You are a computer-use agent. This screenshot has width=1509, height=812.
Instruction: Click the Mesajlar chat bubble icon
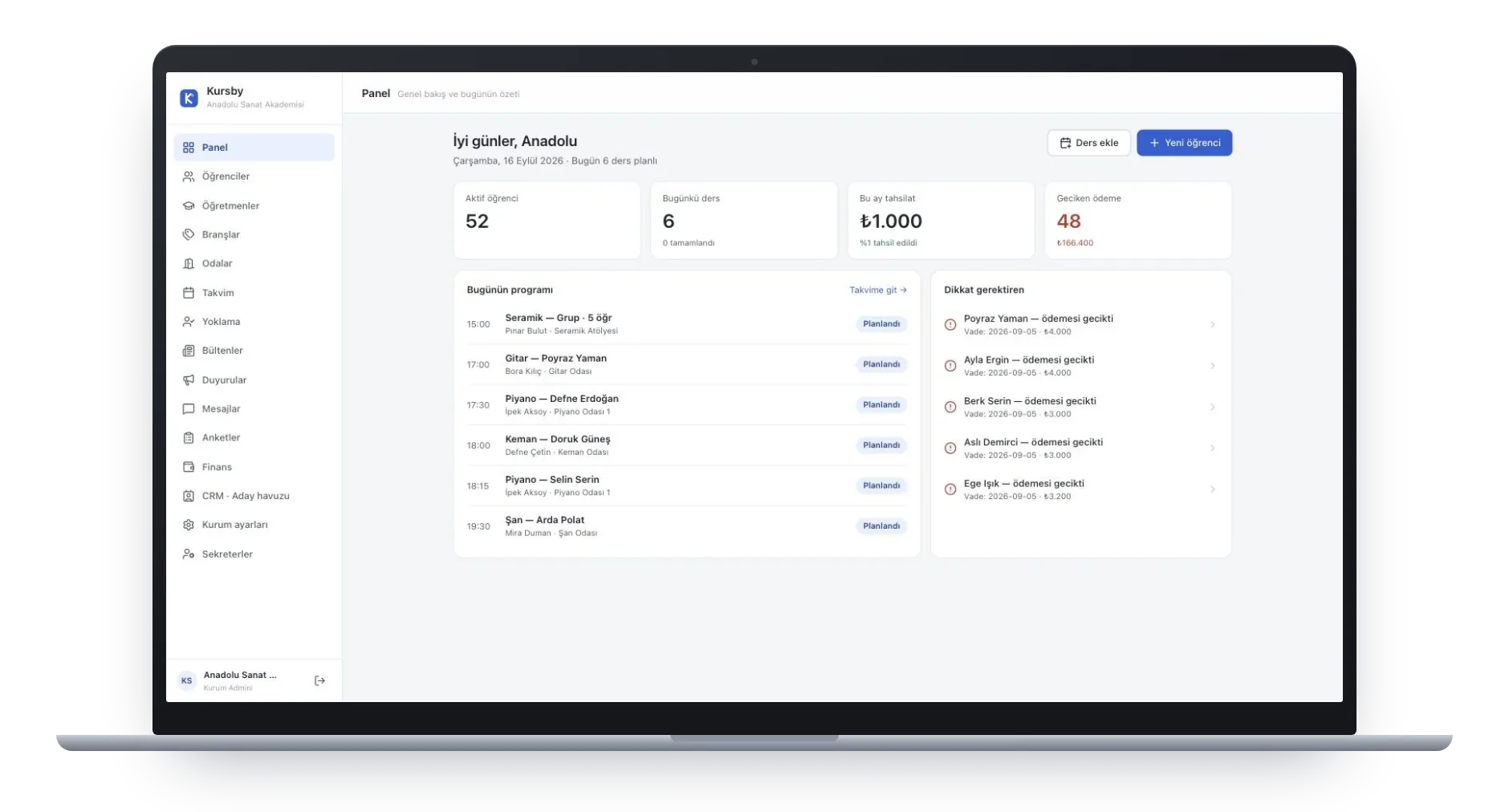pos(189,408)
